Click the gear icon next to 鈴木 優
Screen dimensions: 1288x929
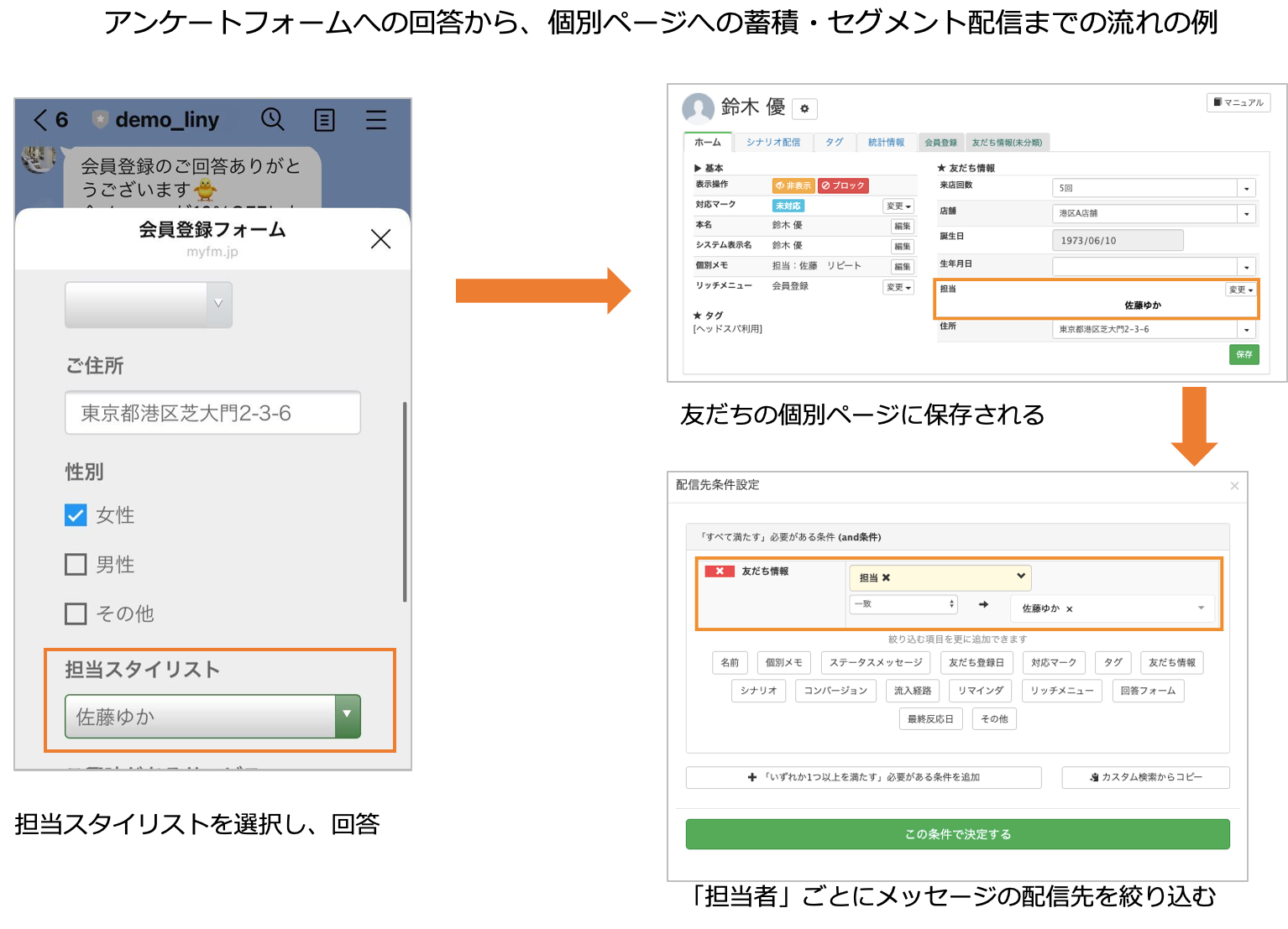(x=804, y=109)
